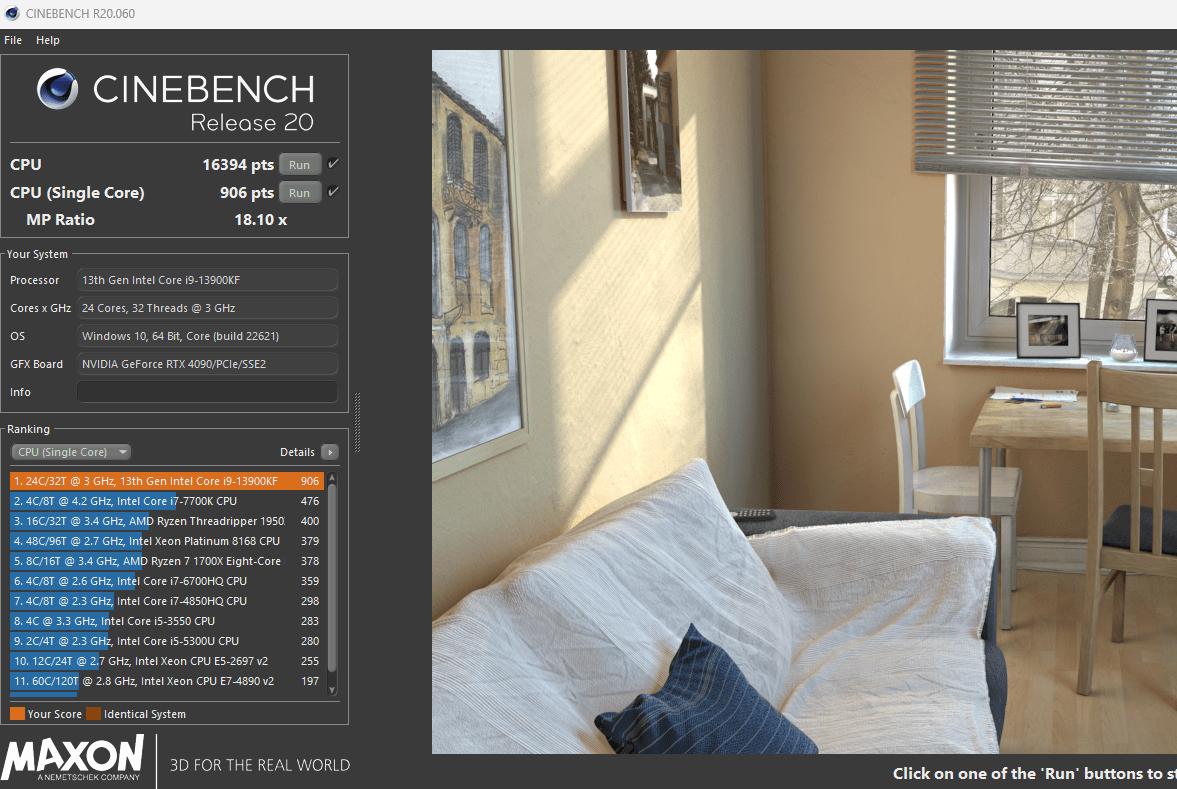Click the Details label in Ranking
Viewport: 1177px width, 789px height.
tap(297, 452)
